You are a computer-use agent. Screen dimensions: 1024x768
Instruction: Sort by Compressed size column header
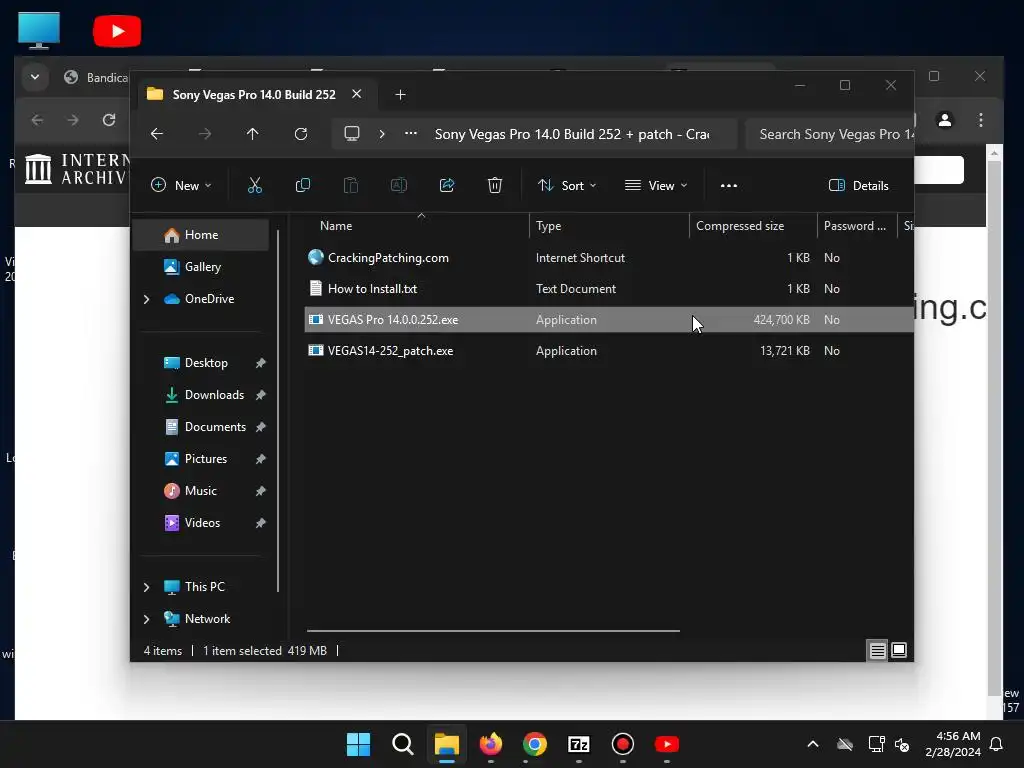[753, 226]
